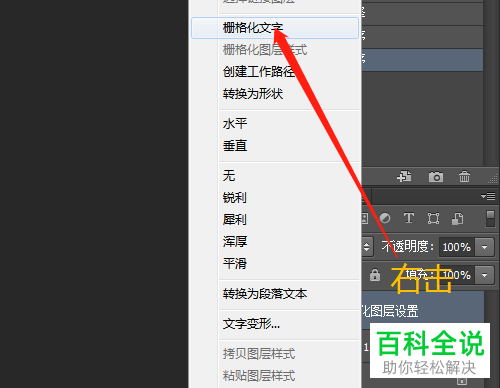Image resolution: width=500 pixels, height=388 pixels.
Task: Open the blend mode stepper dropdown
Action: coord(366,247)
